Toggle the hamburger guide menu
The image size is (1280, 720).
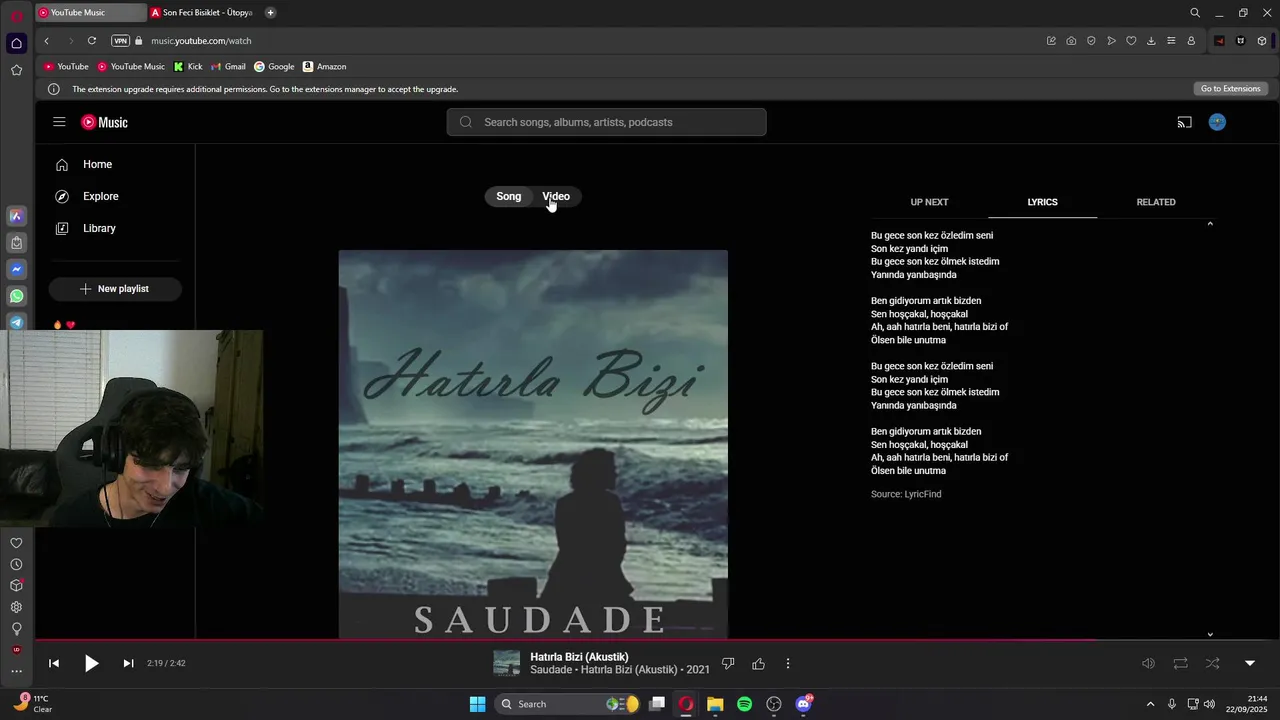pos(59,122)
